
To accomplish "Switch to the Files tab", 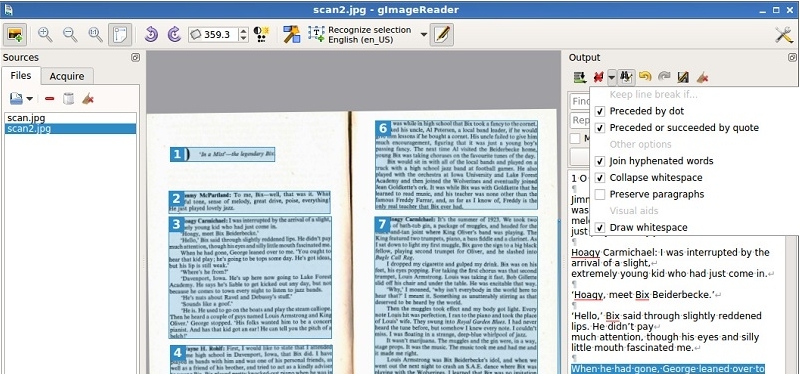I will [21, 76].
